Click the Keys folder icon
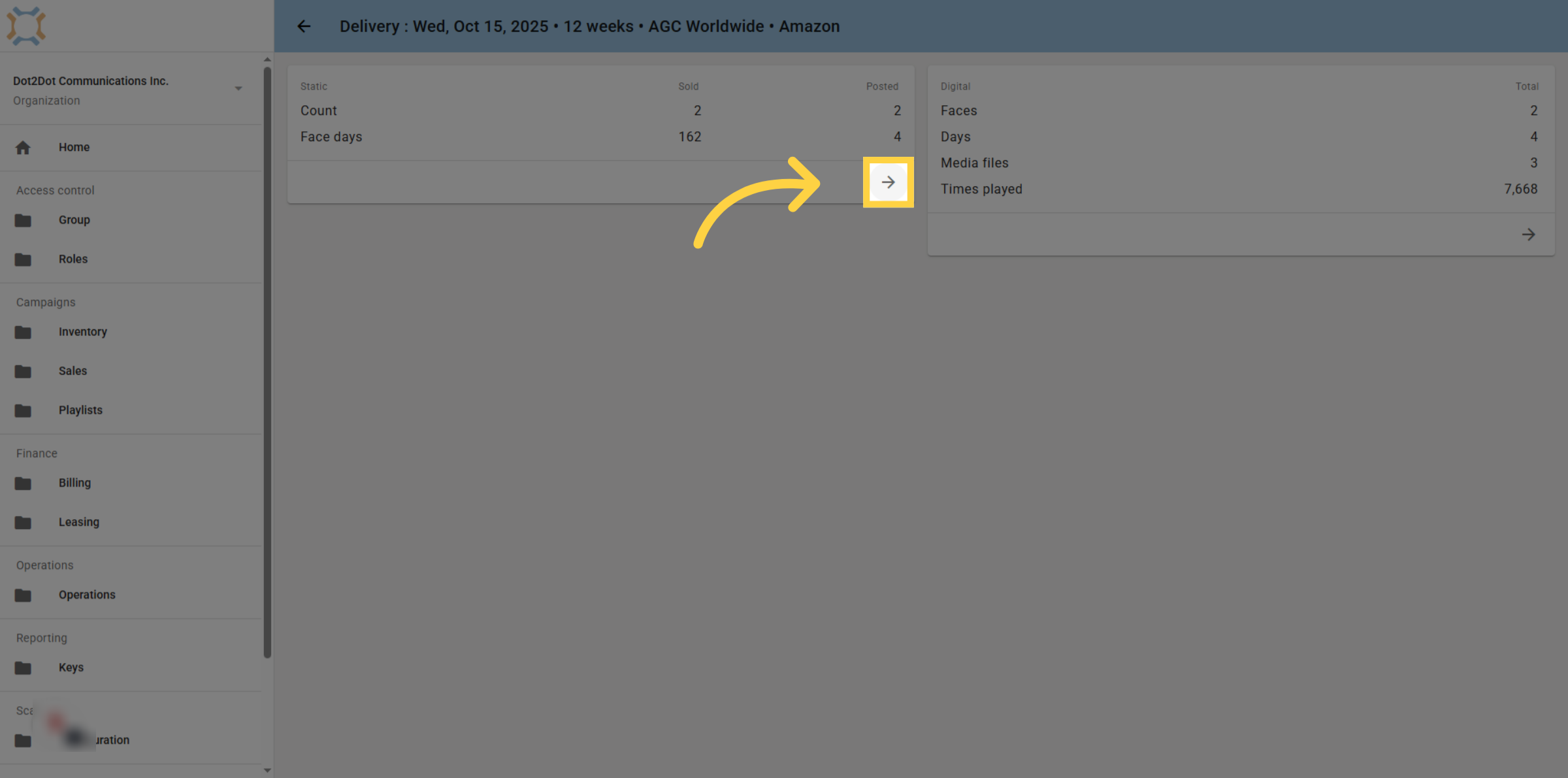The width and height of the screenshot is (1568, 778). 23,668
